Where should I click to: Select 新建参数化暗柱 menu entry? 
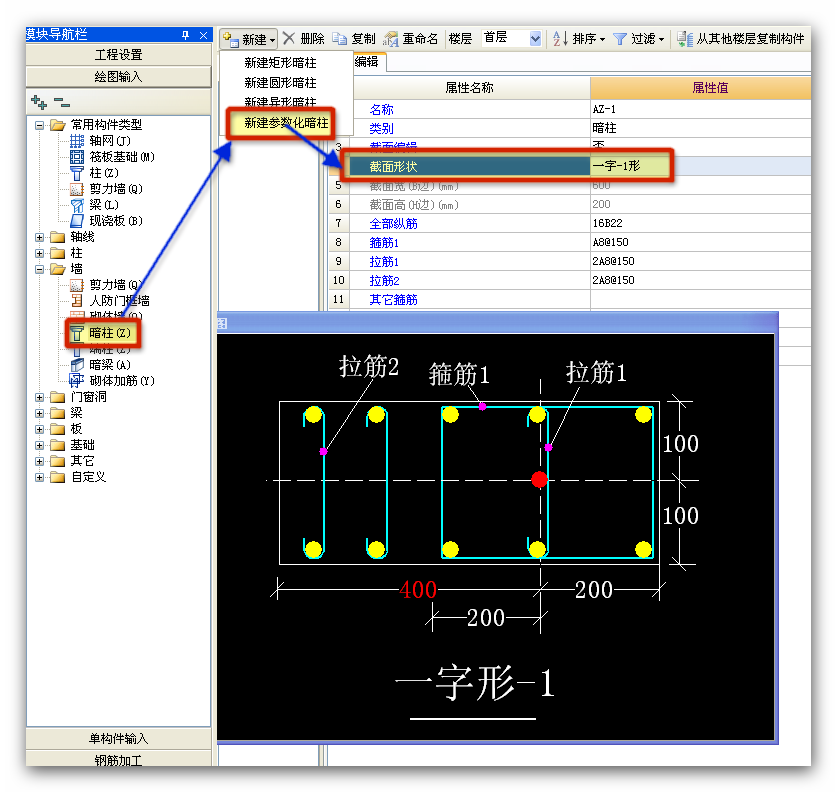286,123
